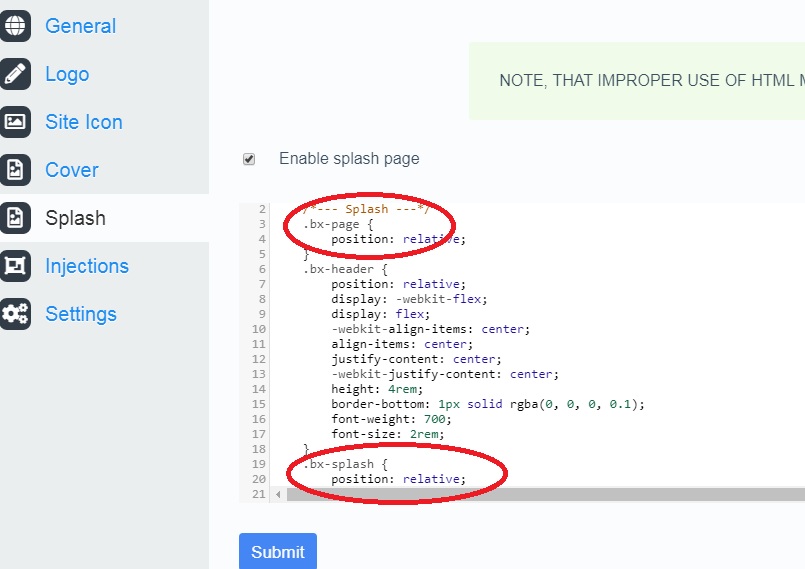Screen dimensions: 805x569
Task: Click the Splash page icon in sidebar
Action: 15,218
